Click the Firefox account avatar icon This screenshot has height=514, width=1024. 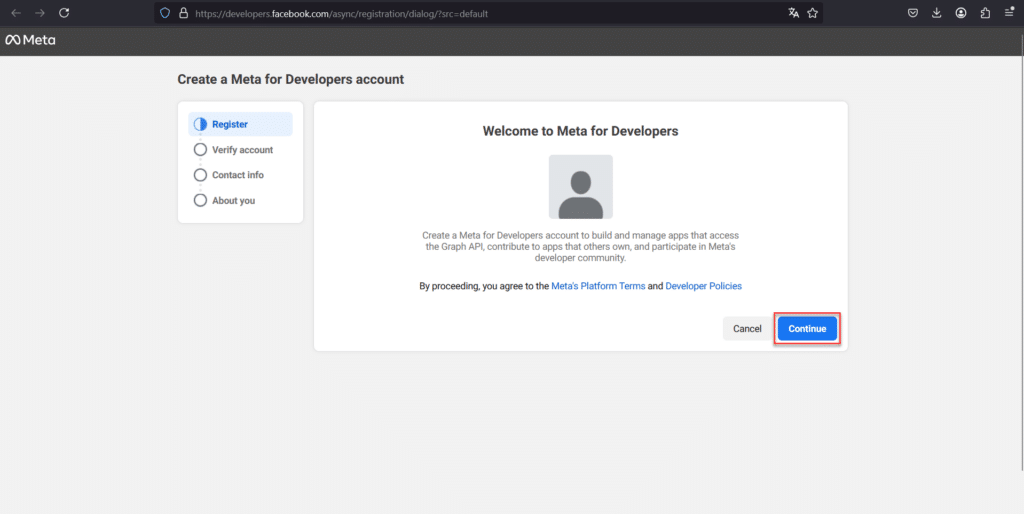pyautogui.click(x=961, y=13)
